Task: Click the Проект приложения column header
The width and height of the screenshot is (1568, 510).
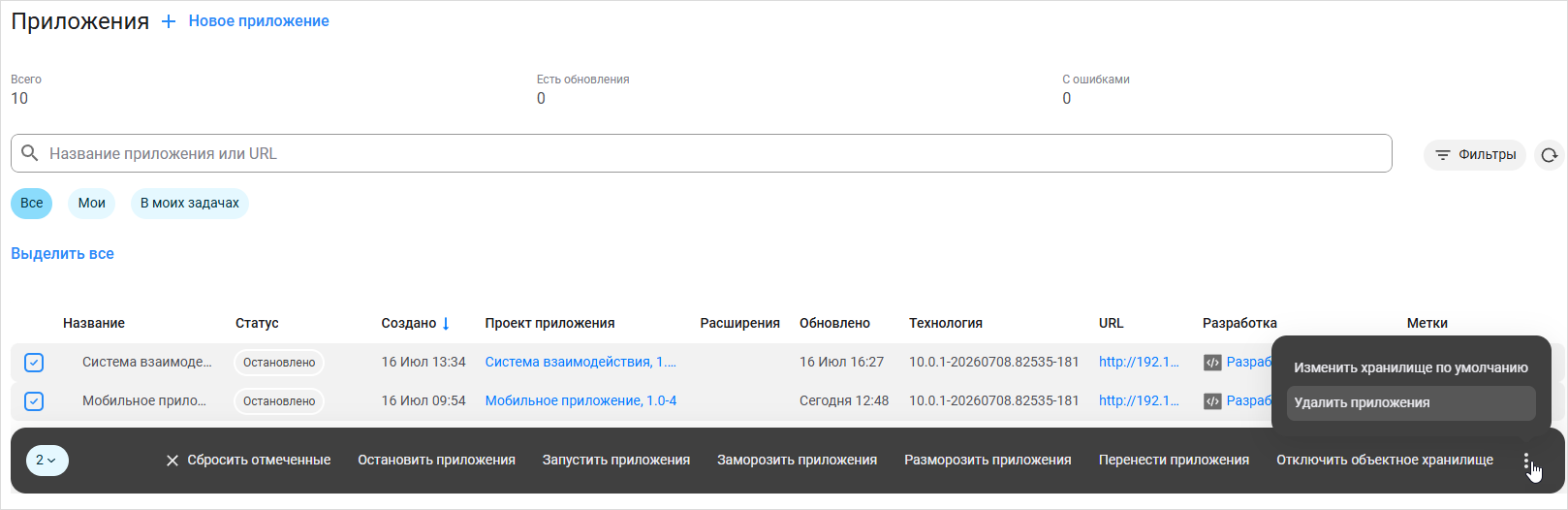Action: (550, 324)
